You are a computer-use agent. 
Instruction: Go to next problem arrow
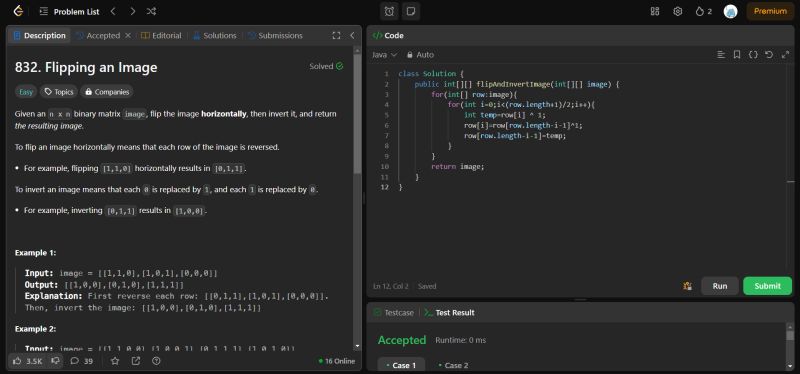[x=133, y=11]
